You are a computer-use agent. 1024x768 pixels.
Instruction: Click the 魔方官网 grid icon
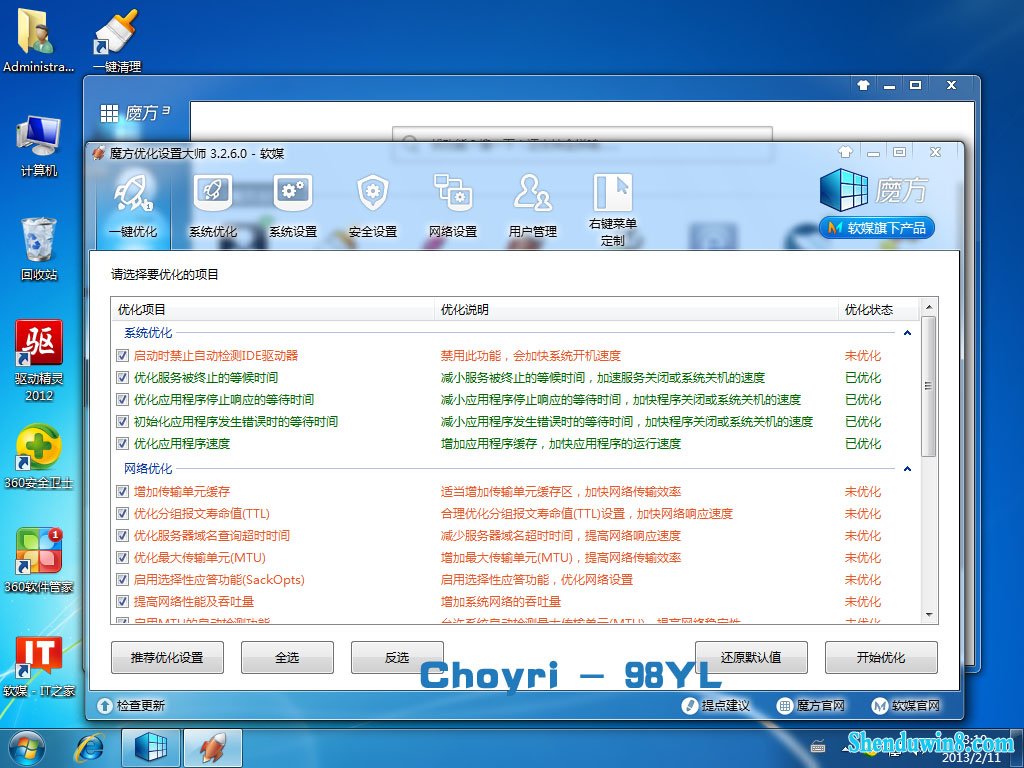(x=784, y=706)
